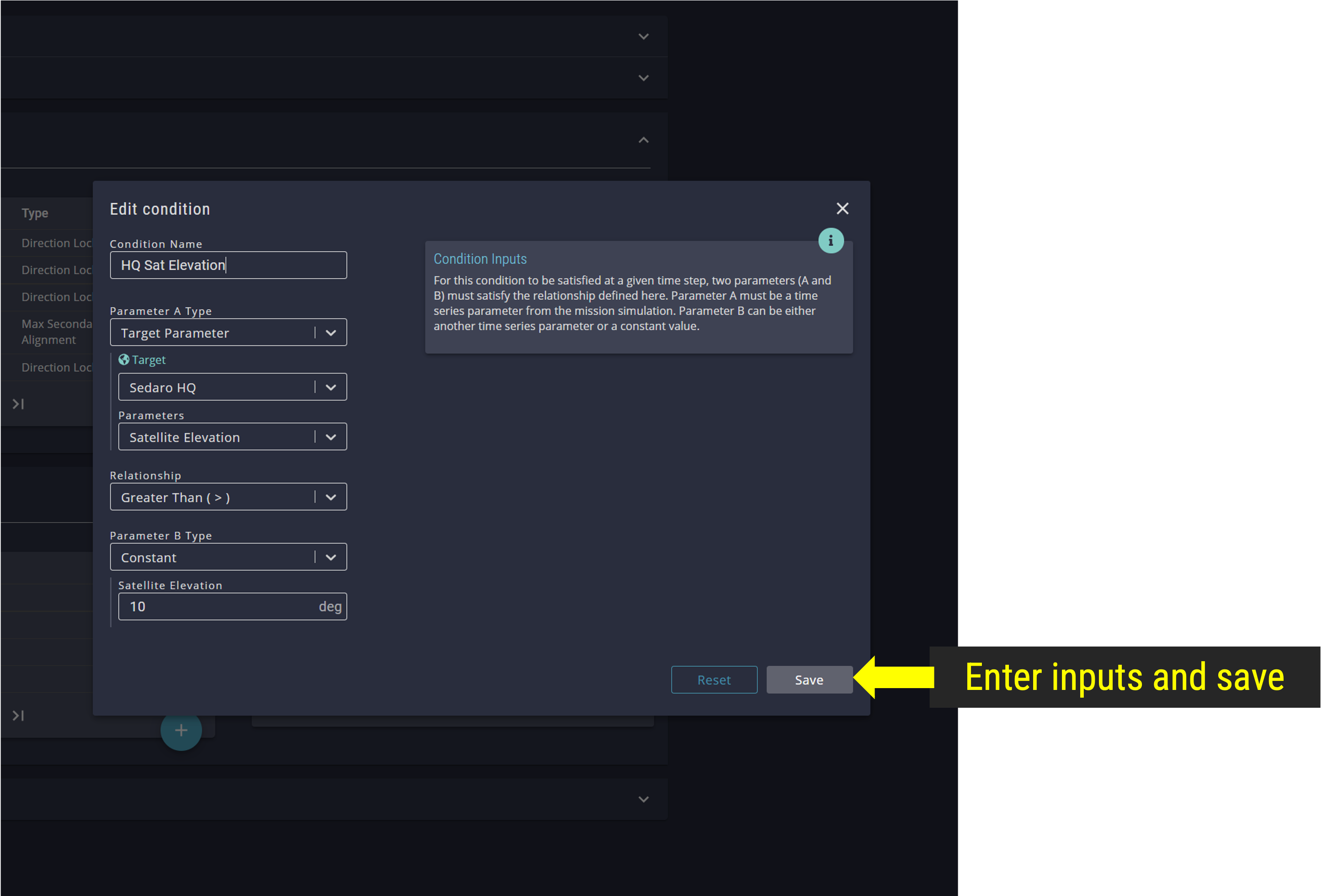Screen dimensions: 1322x896
Task: Edit the Condition Name input field
Action: click(228, 265)
